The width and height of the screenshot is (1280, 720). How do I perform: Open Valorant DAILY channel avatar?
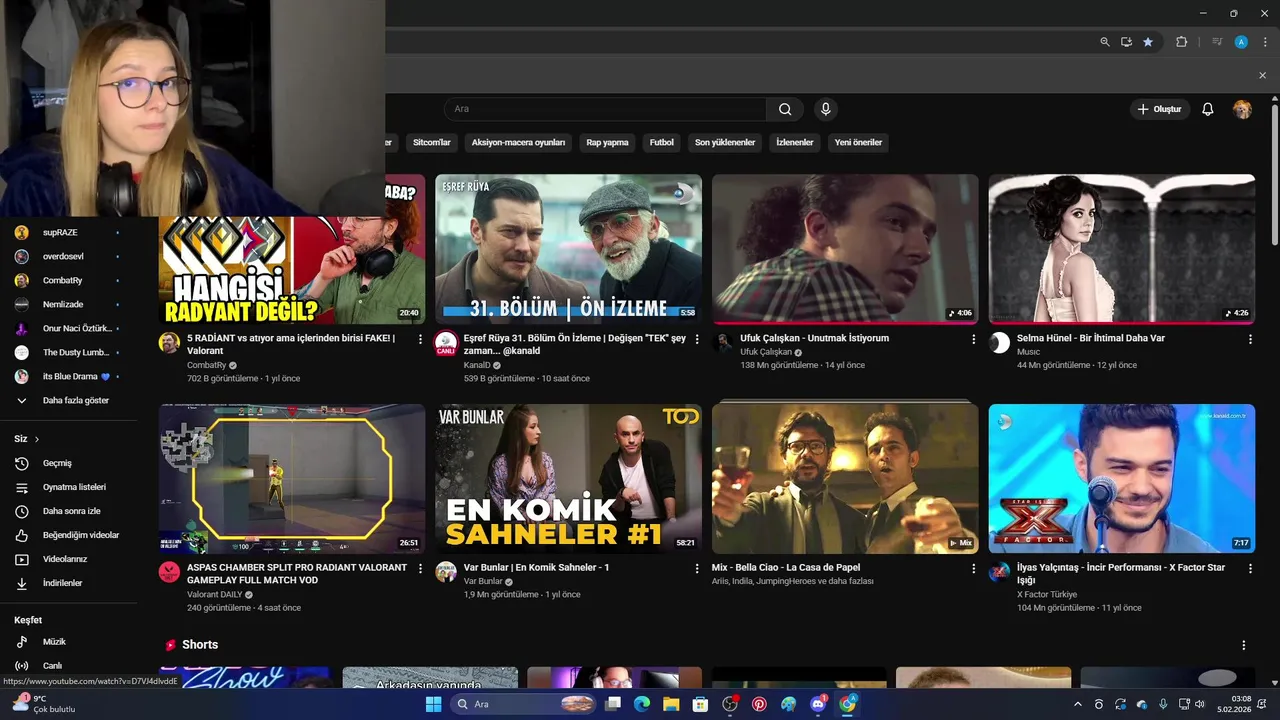(x=169, y=572)
